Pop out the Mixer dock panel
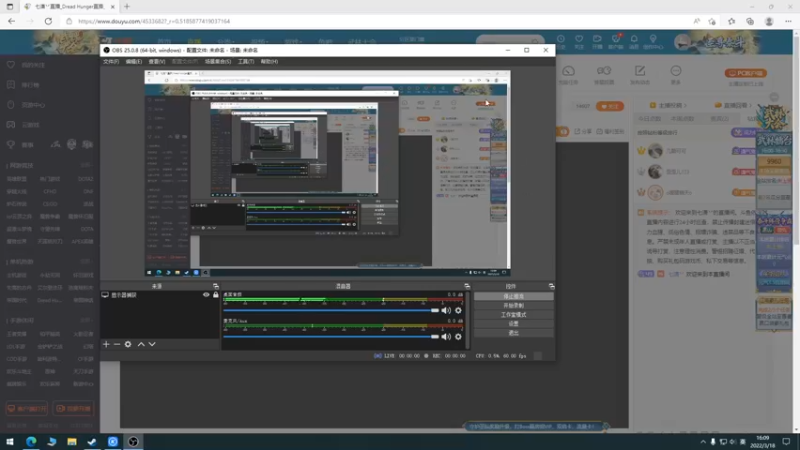Viewport: 800px width, 450px height. 467,286
